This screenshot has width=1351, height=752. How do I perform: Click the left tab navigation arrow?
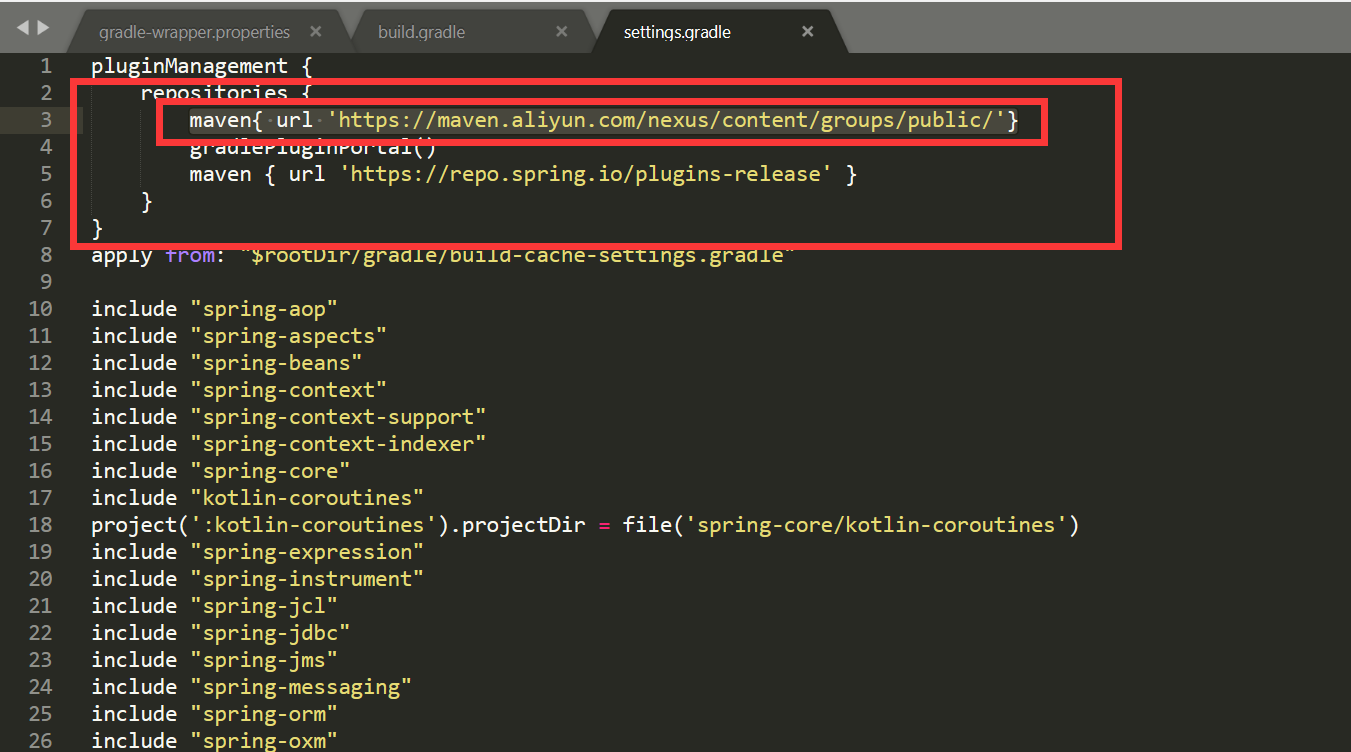pyautogui.click(x=23, y=27)
